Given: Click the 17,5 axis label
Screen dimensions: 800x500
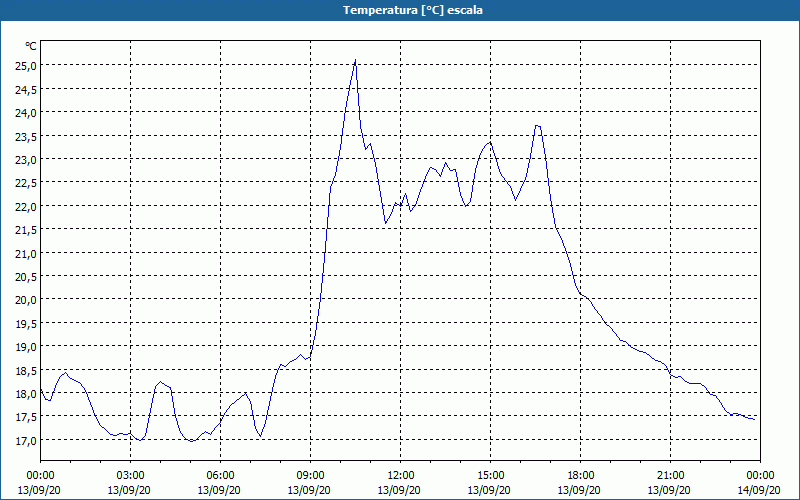Looking at the screenshot, I should point(26,417).
